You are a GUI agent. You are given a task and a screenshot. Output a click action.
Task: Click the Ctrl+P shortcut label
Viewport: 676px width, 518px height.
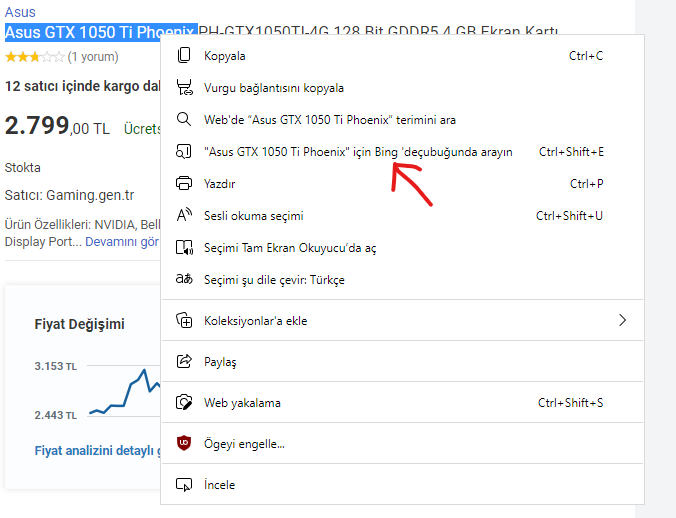pyautogui.click(x=586, y=184)
